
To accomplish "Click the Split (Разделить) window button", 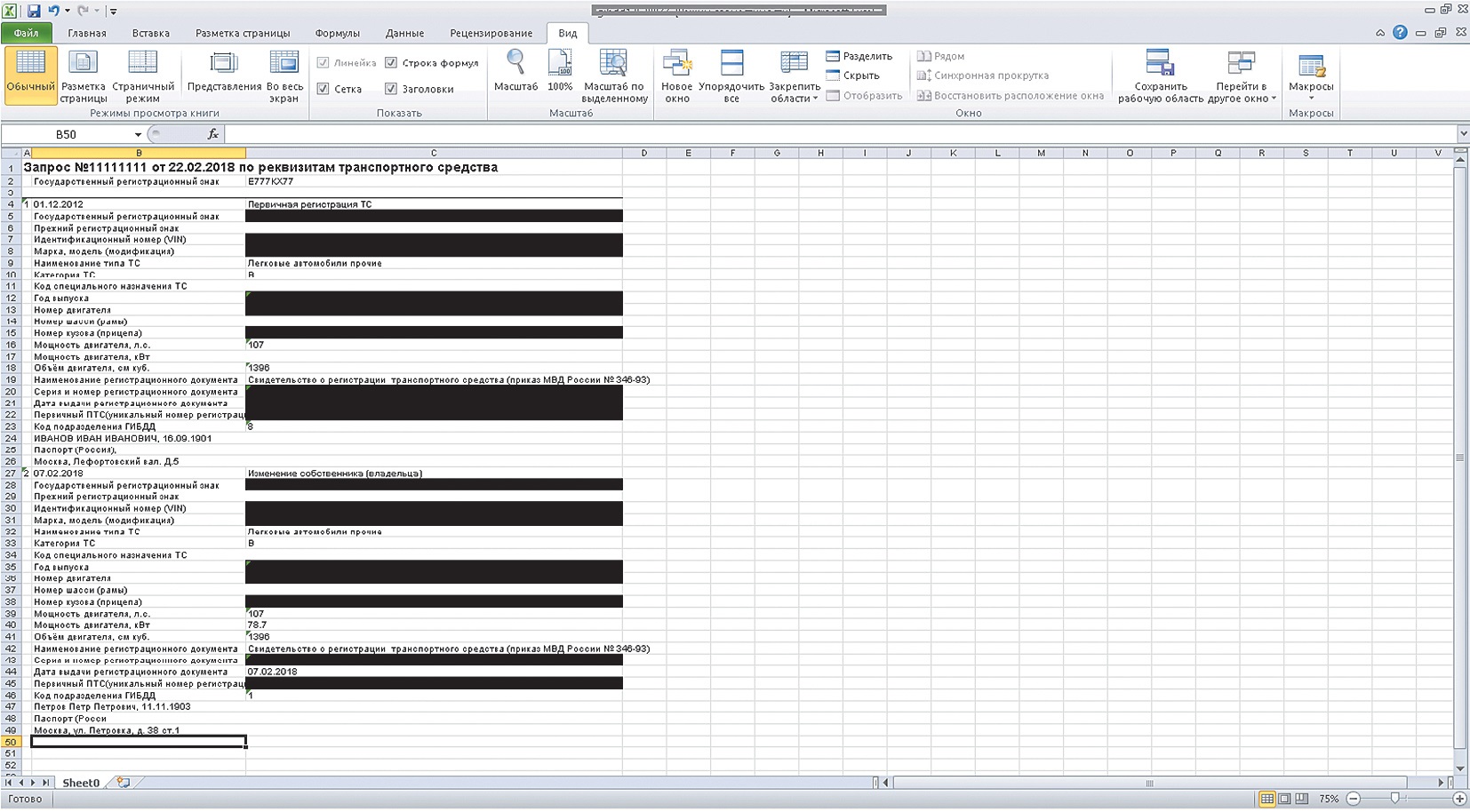I will pos(859,56).
